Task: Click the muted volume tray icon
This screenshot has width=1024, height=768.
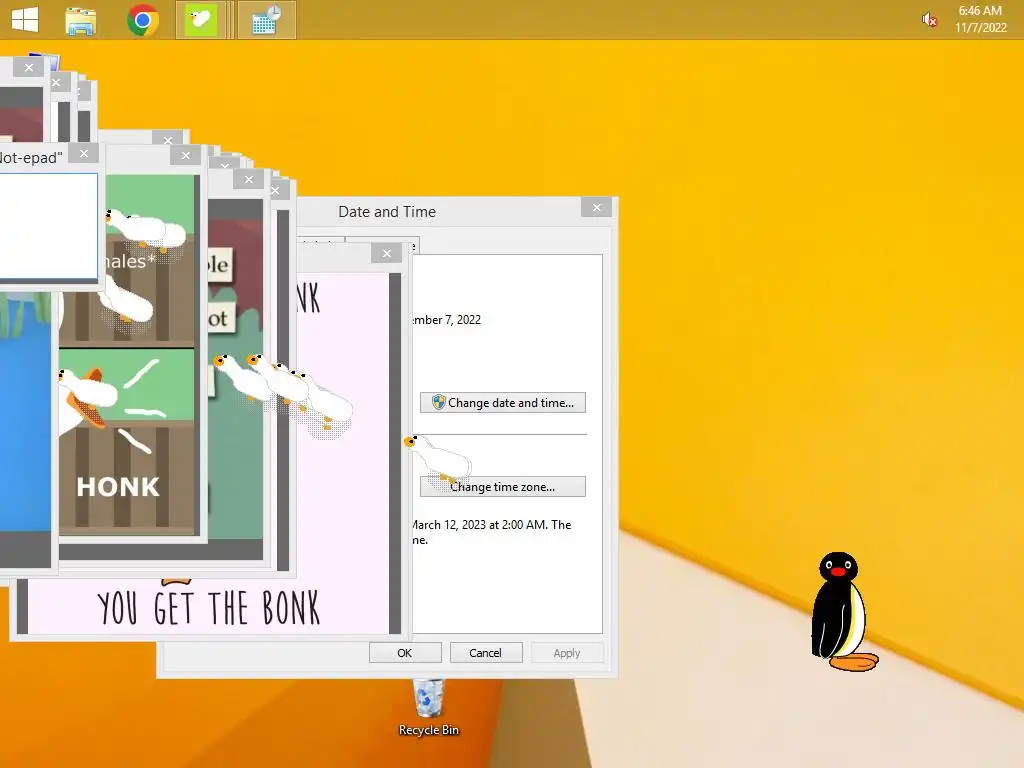Action: [x=929, y=20]
